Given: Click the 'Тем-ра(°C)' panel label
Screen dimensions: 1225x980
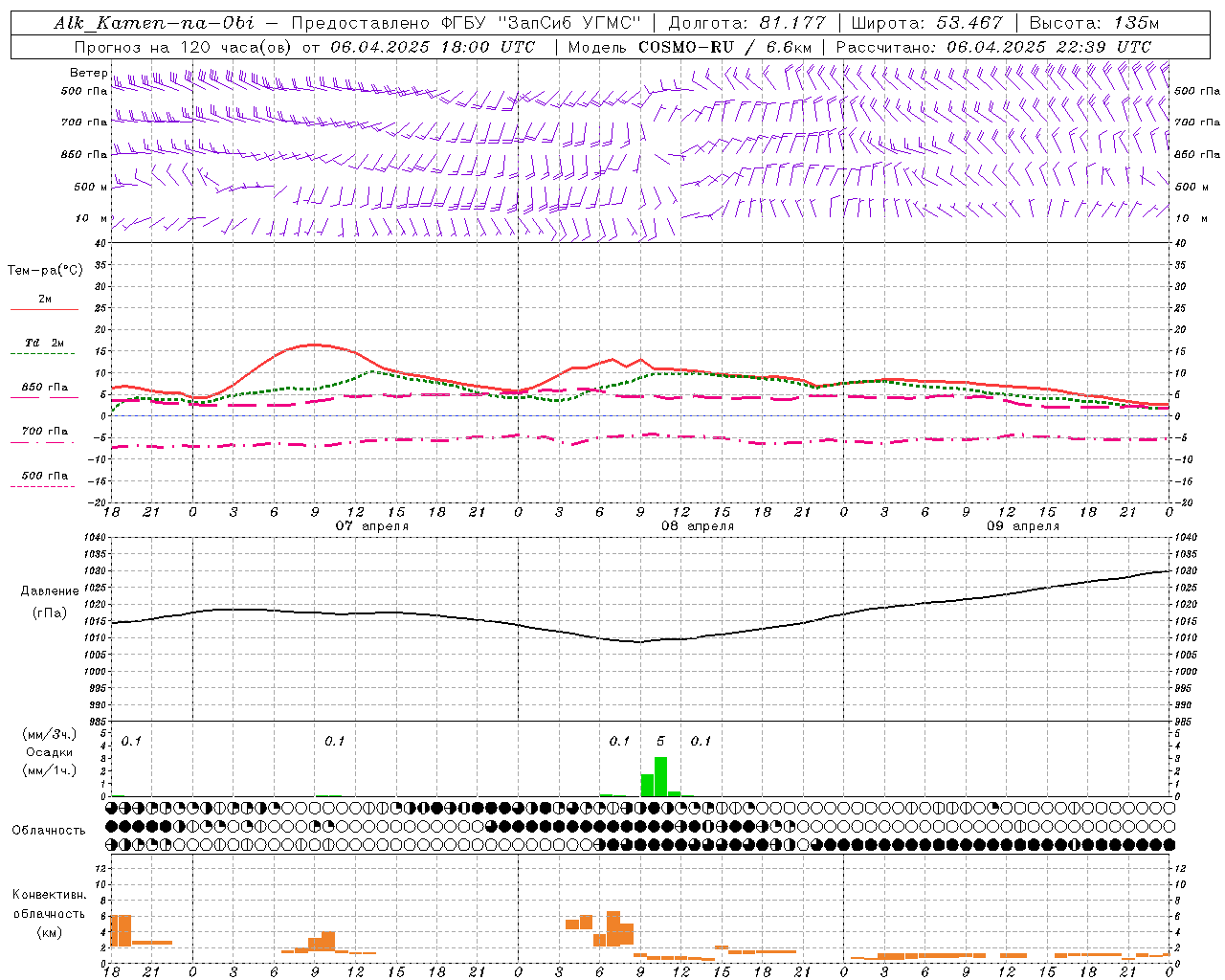Looking at the screenshot, I should [x=45, y=271].
